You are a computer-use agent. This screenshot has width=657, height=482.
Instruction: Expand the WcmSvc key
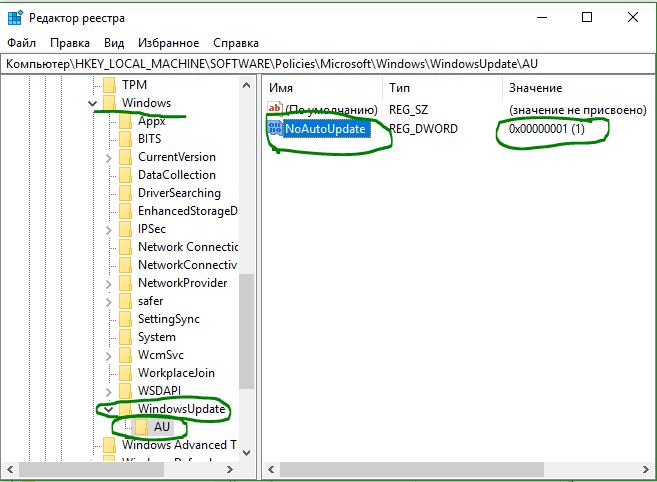coord(109,356)
